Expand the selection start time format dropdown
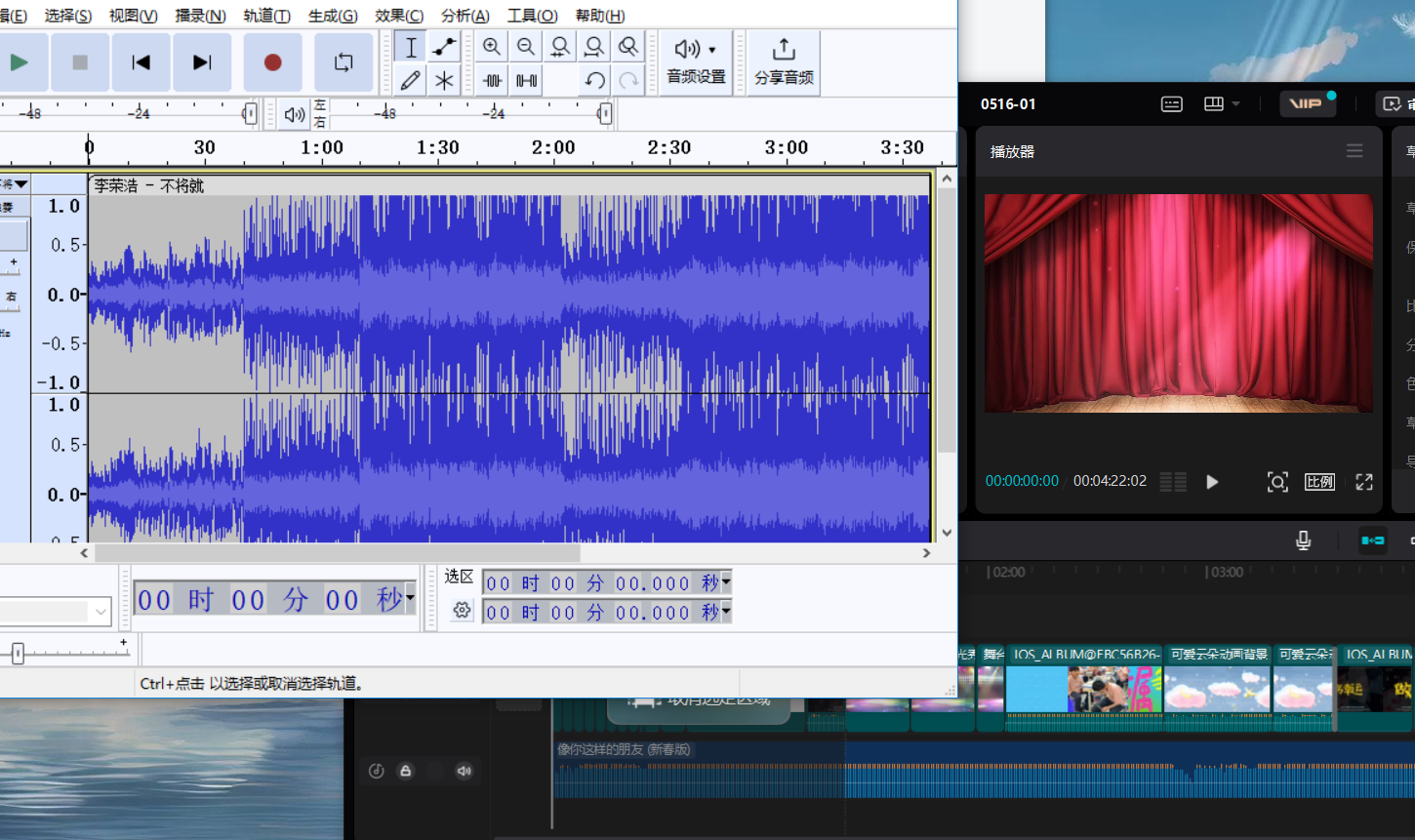The width and height of the screenshot is (1415, 840). (726, 583)
